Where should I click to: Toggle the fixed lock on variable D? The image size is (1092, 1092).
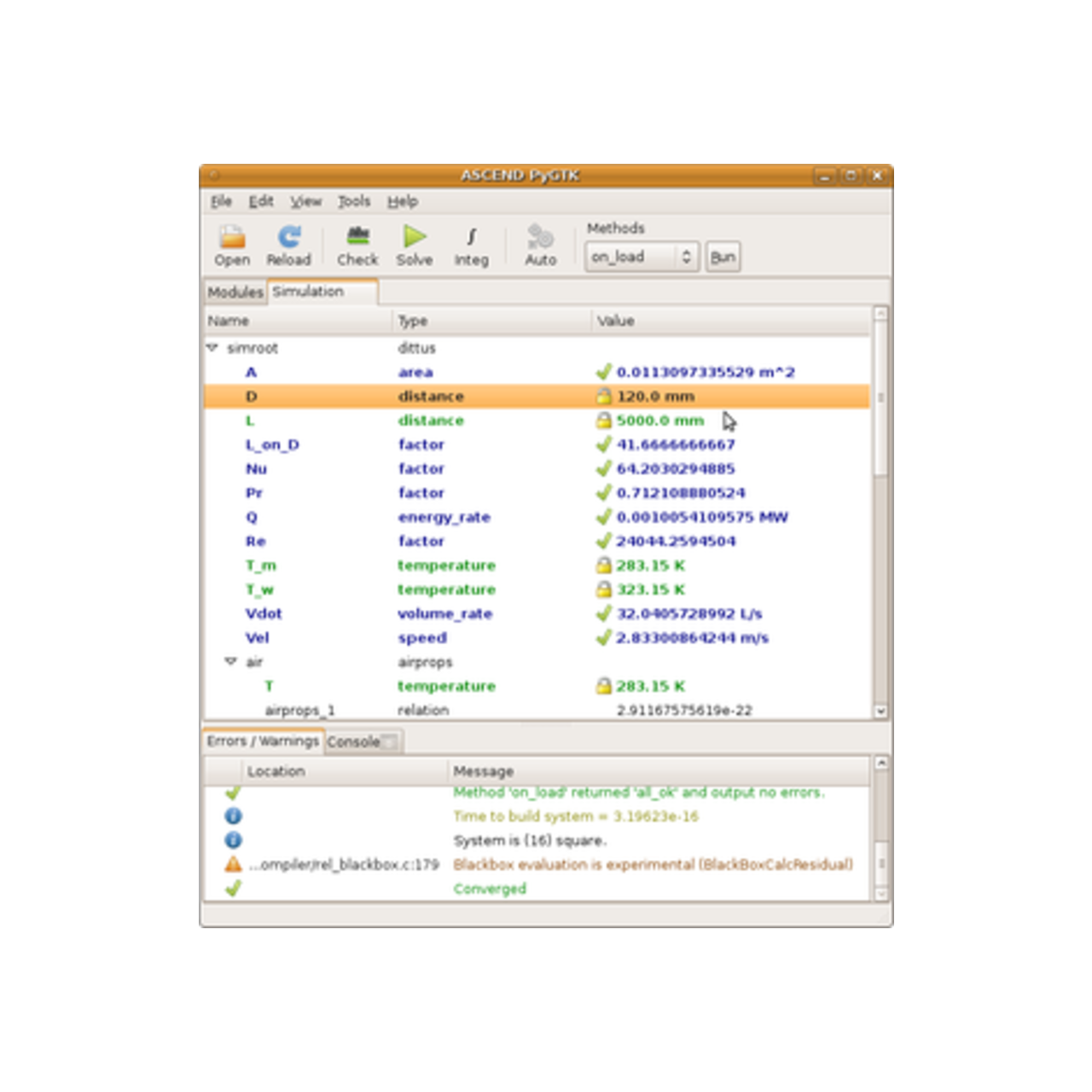tap(604, 397)
